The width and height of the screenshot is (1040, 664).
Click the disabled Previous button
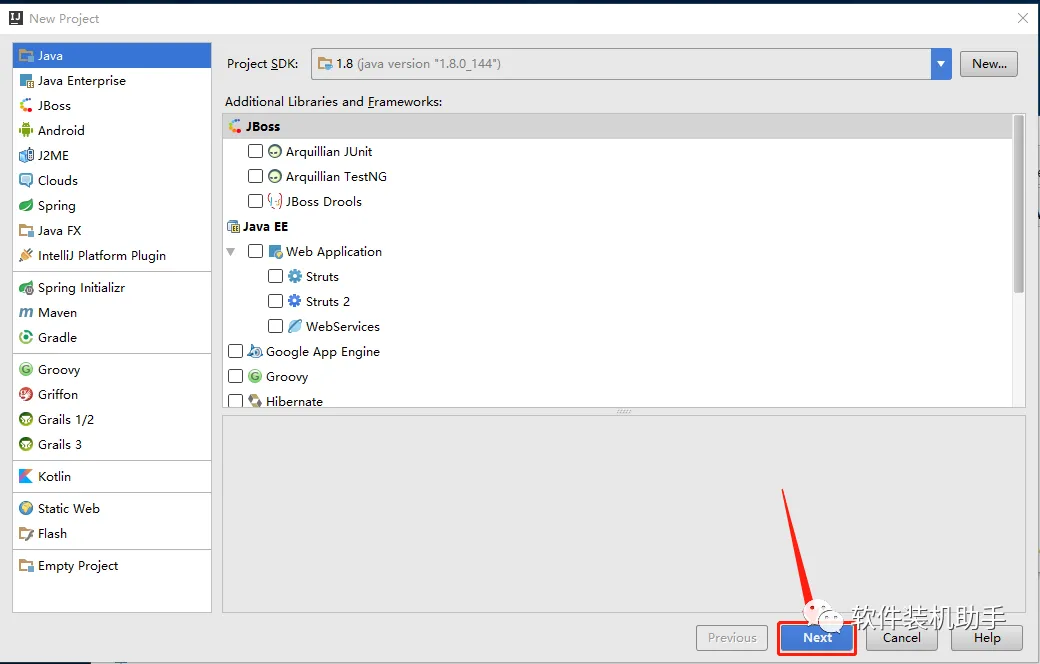(732, 638)
